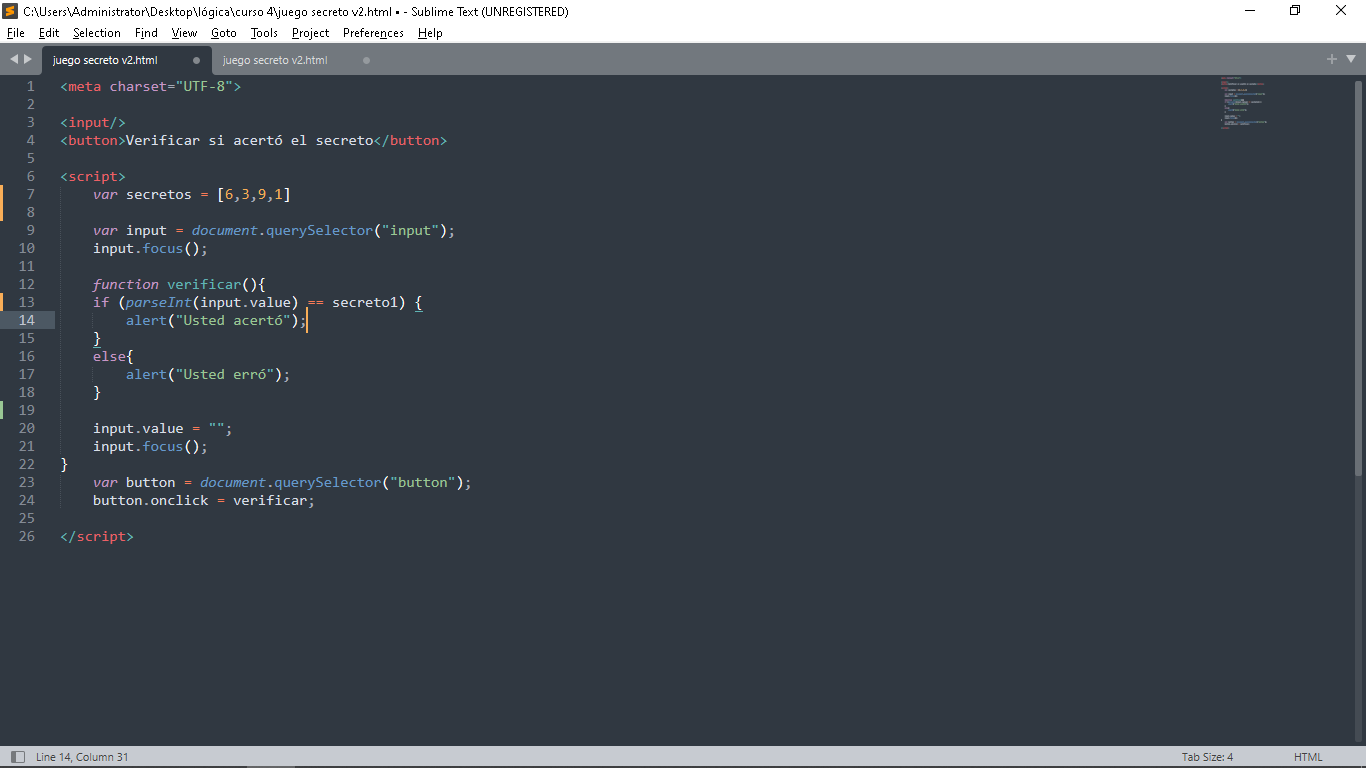Click line number 26 in the gutter
Viewport: 1366px width, 768px height.
coord(26,536)
